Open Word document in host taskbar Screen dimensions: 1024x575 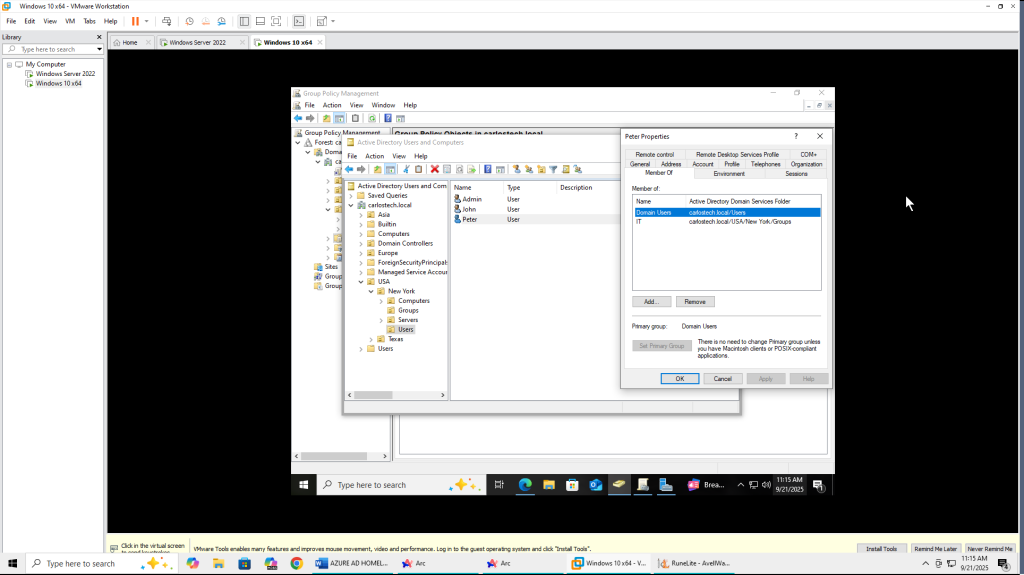pyautogui.click(x=351, y=563)
